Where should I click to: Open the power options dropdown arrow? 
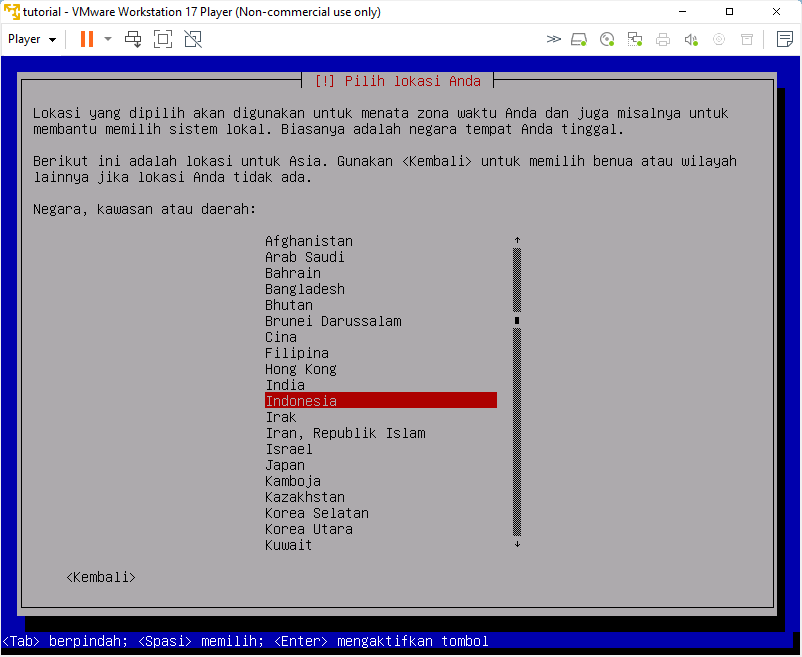(108, 39)
